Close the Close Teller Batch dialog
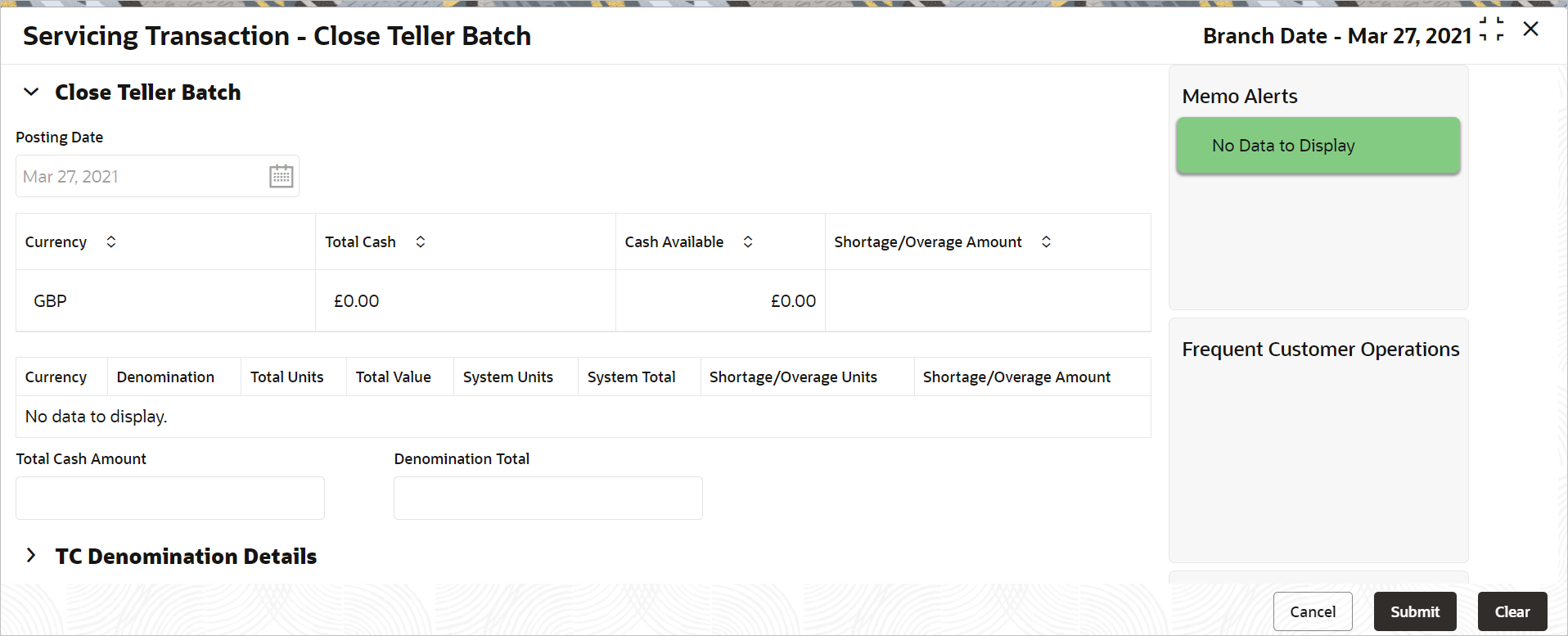 (x=1531, y=29)
